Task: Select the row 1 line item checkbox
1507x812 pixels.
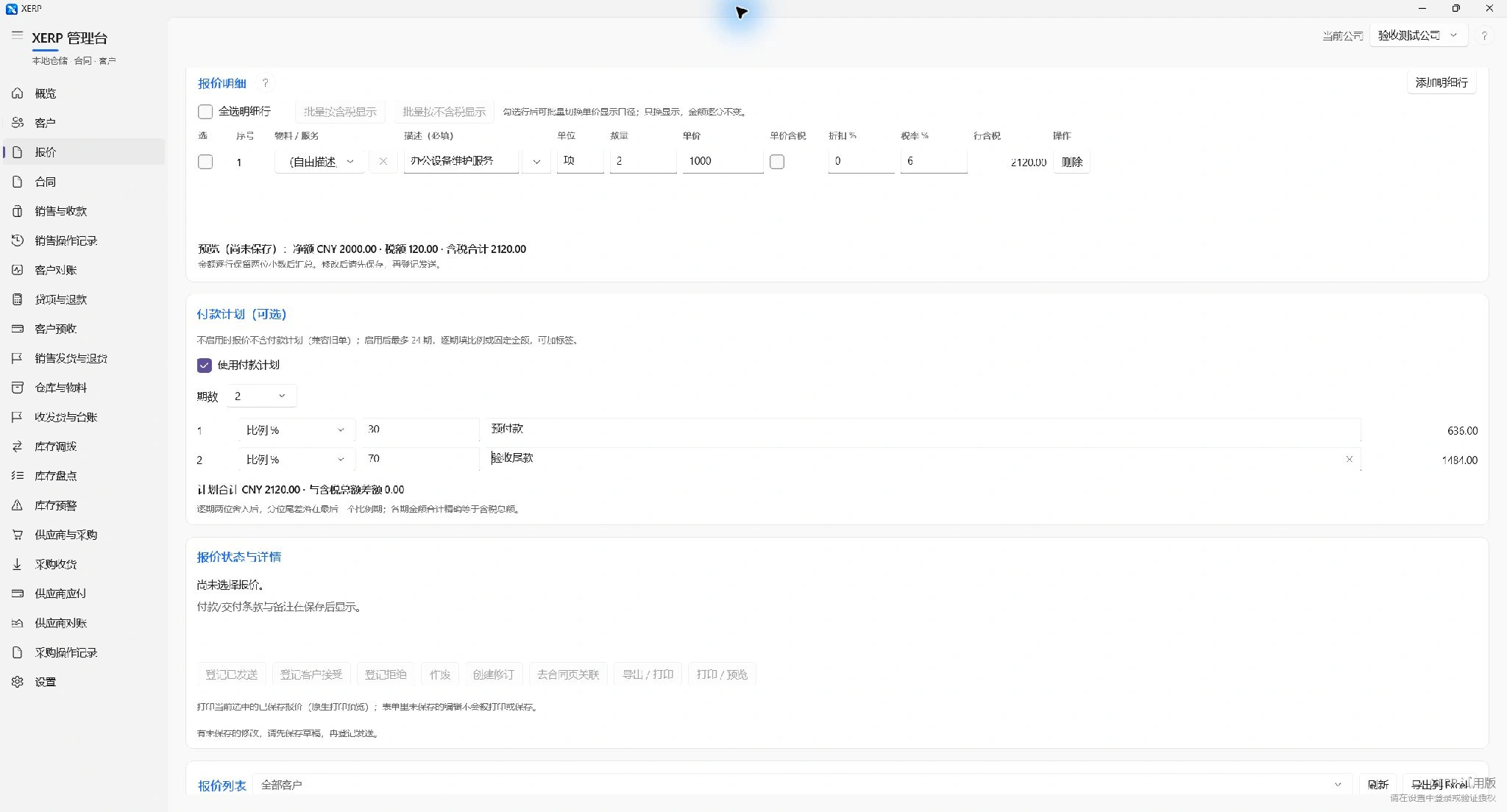Action: [x=205, y=162]
